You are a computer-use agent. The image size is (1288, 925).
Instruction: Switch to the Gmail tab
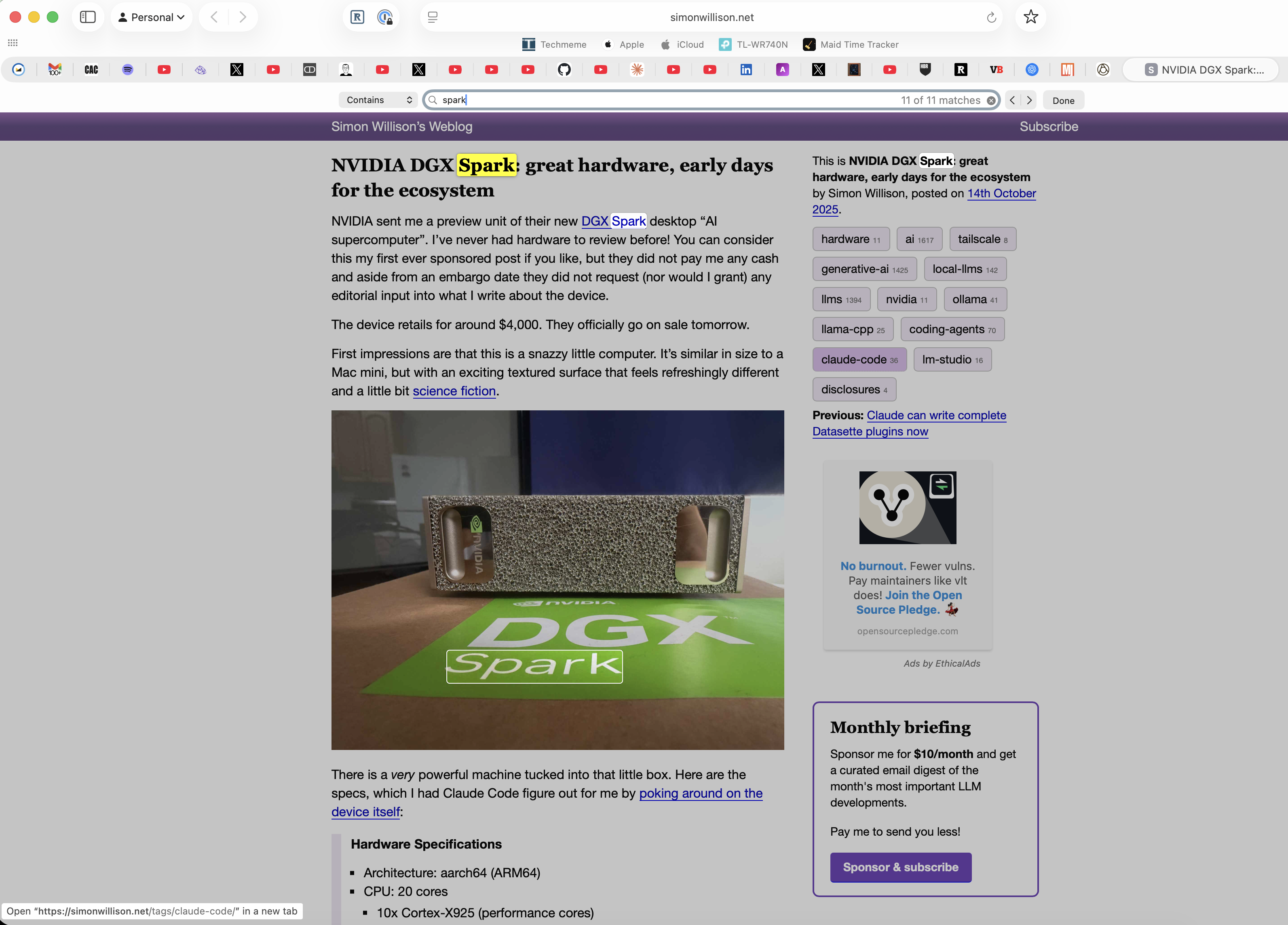click(55, 69)
